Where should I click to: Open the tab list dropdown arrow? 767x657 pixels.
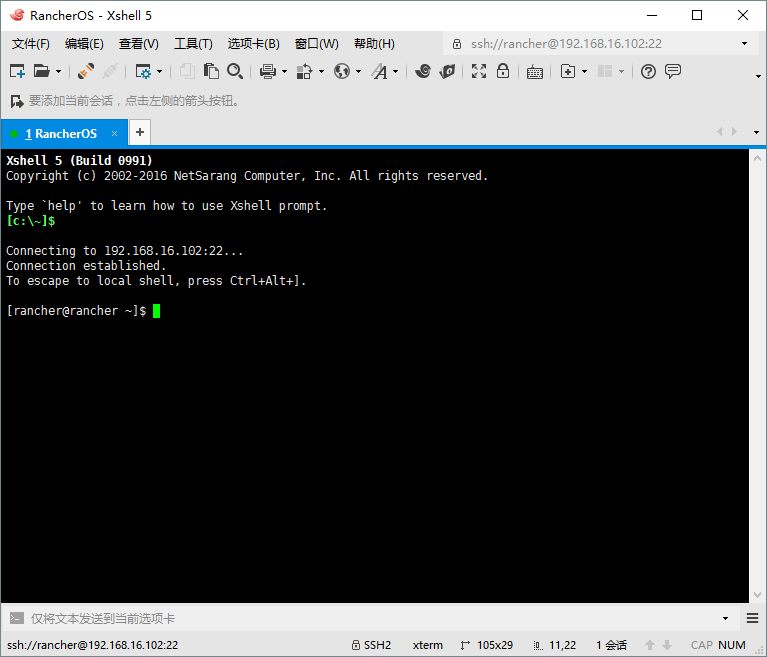click(x=756, y=132)
